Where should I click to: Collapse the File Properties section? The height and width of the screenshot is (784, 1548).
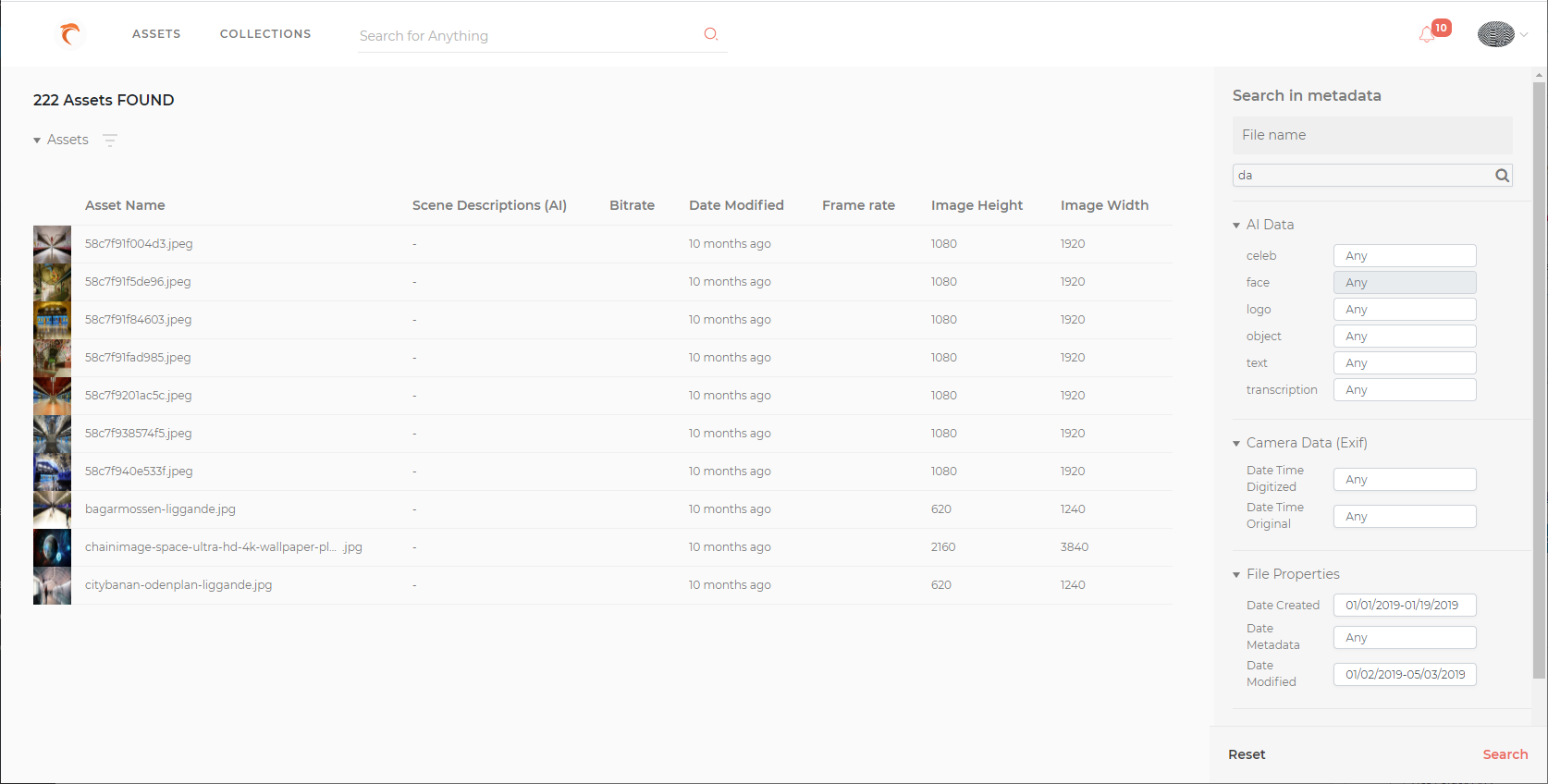(1236, 575)
